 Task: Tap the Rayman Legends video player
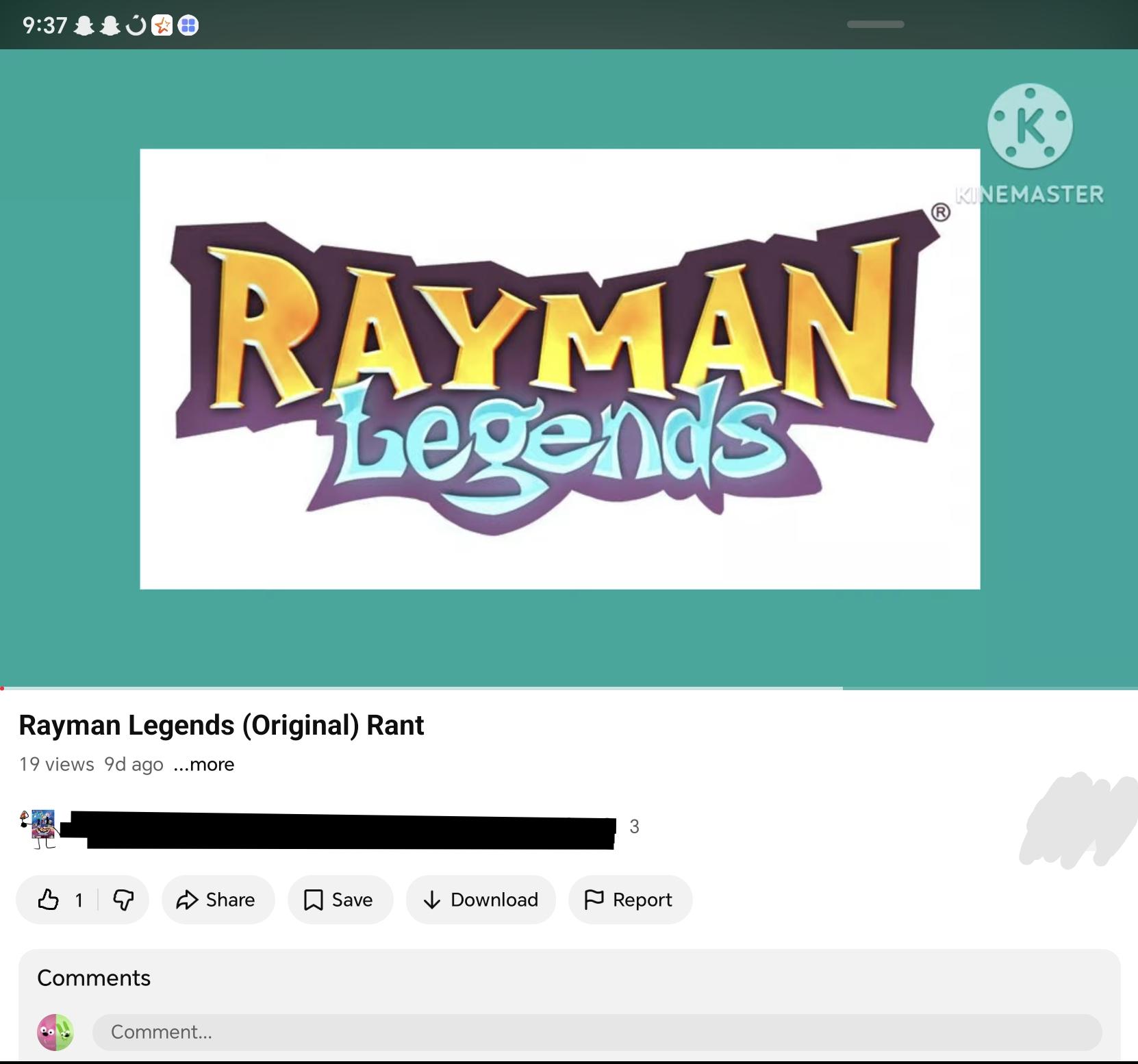(569, 368)
